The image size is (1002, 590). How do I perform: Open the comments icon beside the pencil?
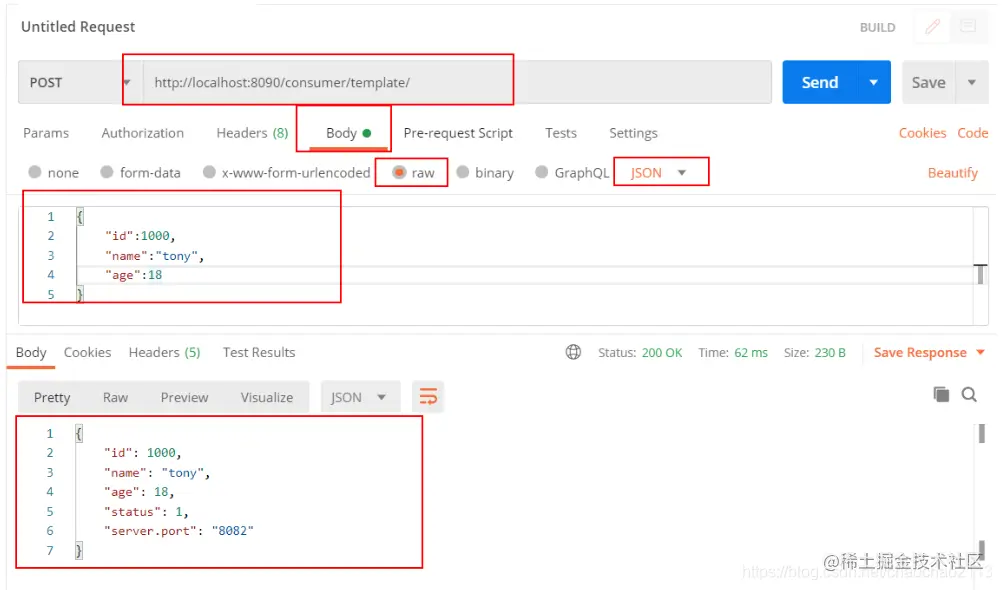[968, 27]
